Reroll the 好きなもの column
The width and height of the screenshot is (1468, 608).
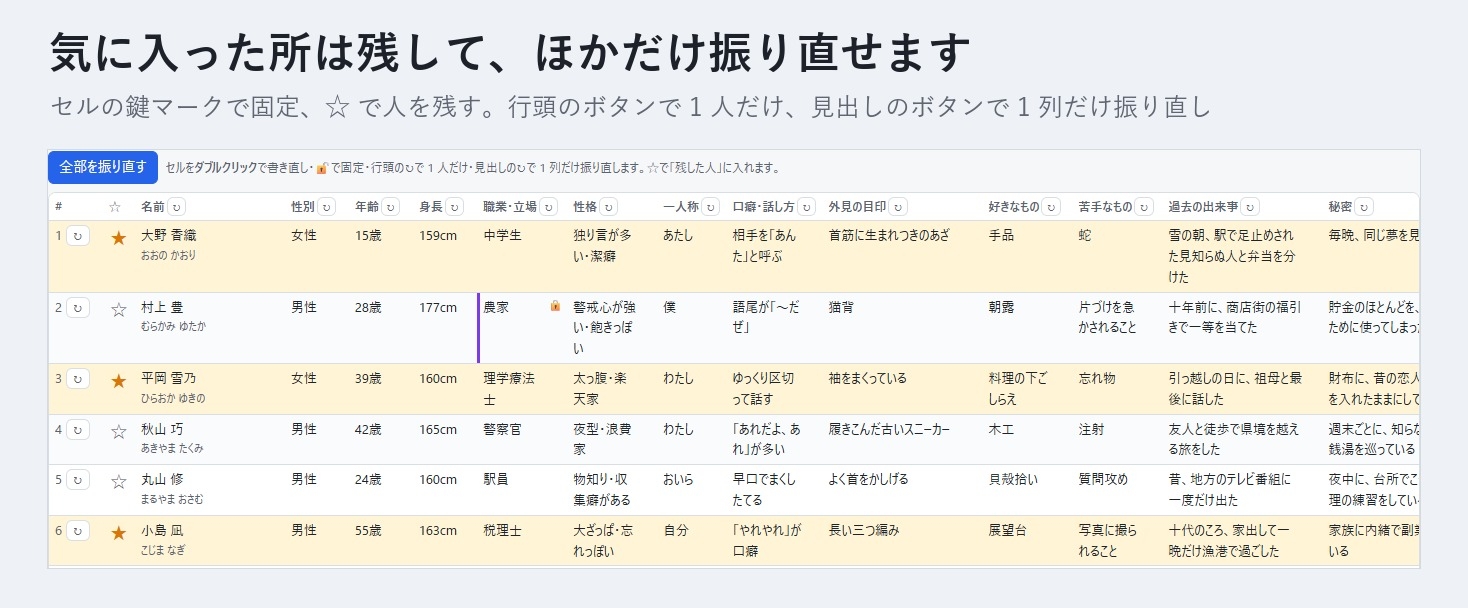[x=1051, y=207]
